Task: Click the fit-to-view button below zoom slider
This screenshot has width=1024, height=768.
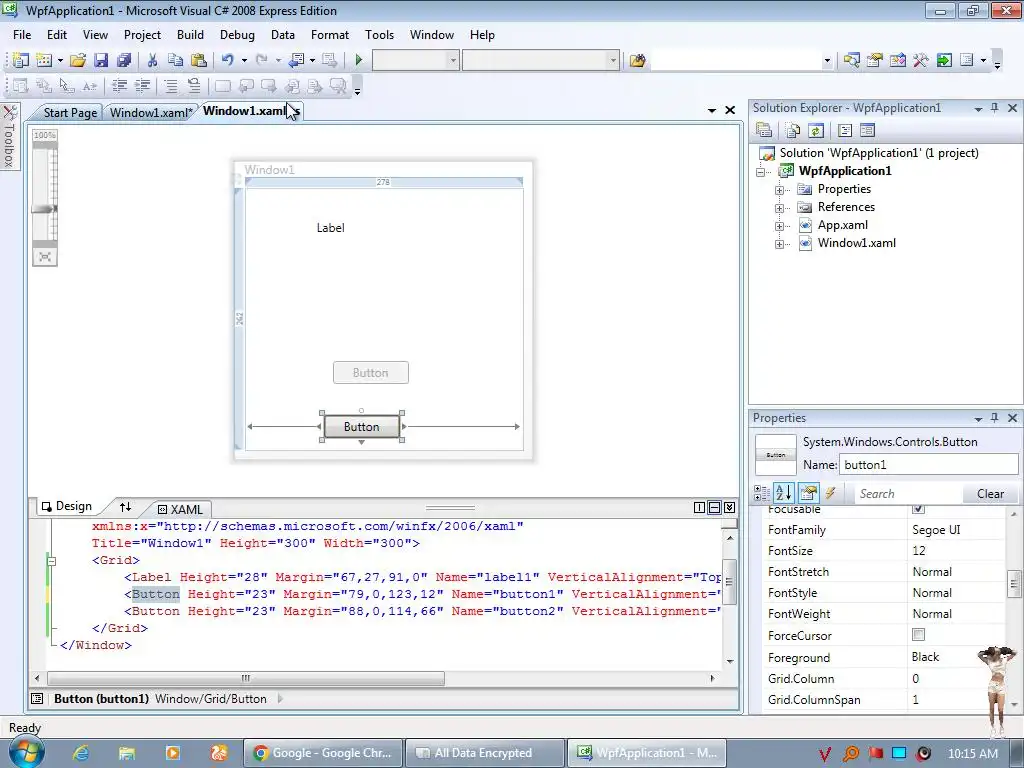Action: [45, 257]
